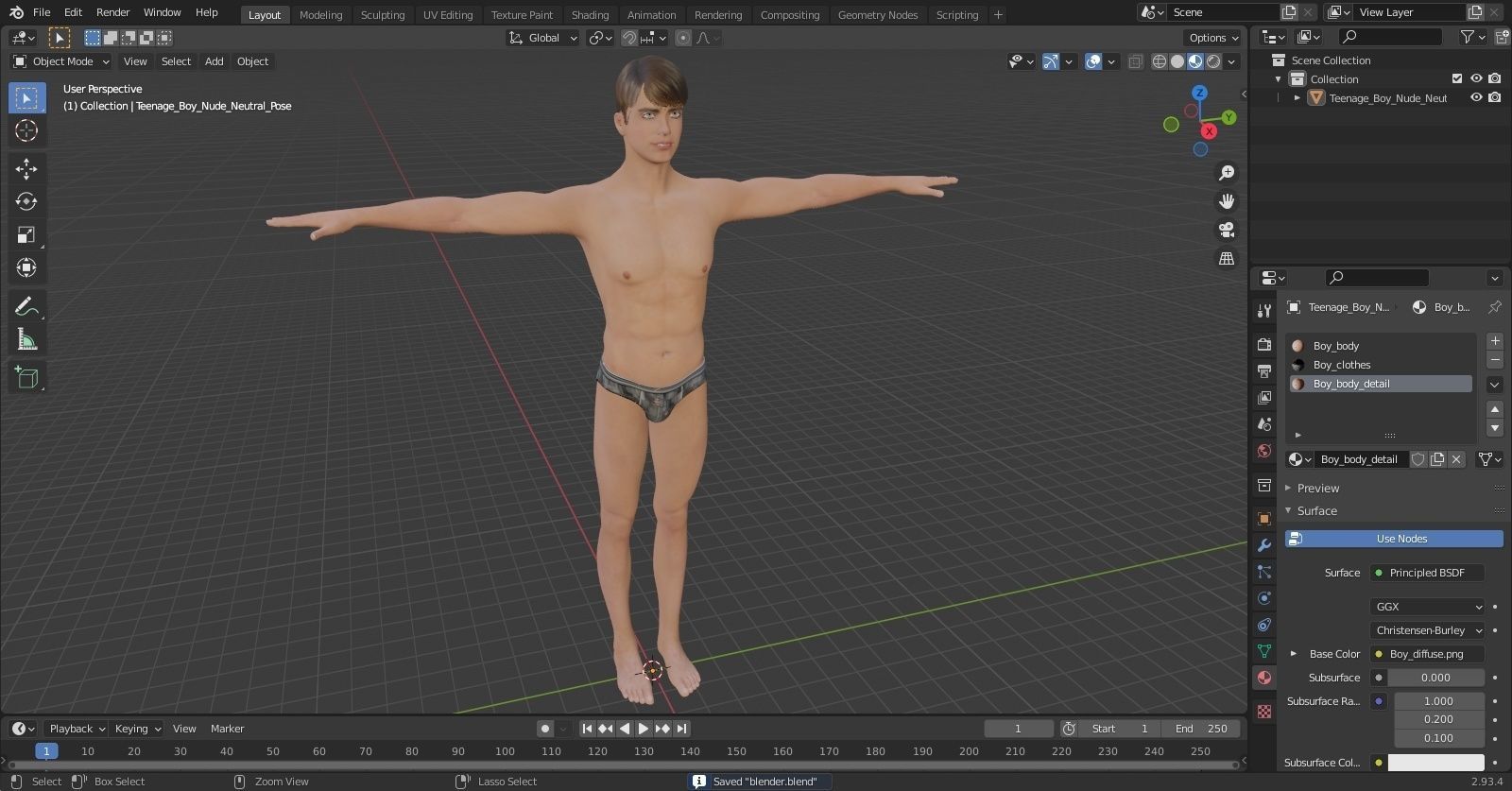Viewport: 1512px width, 791px height.
Task: Open the File menu
Action: tap(42, 12)
